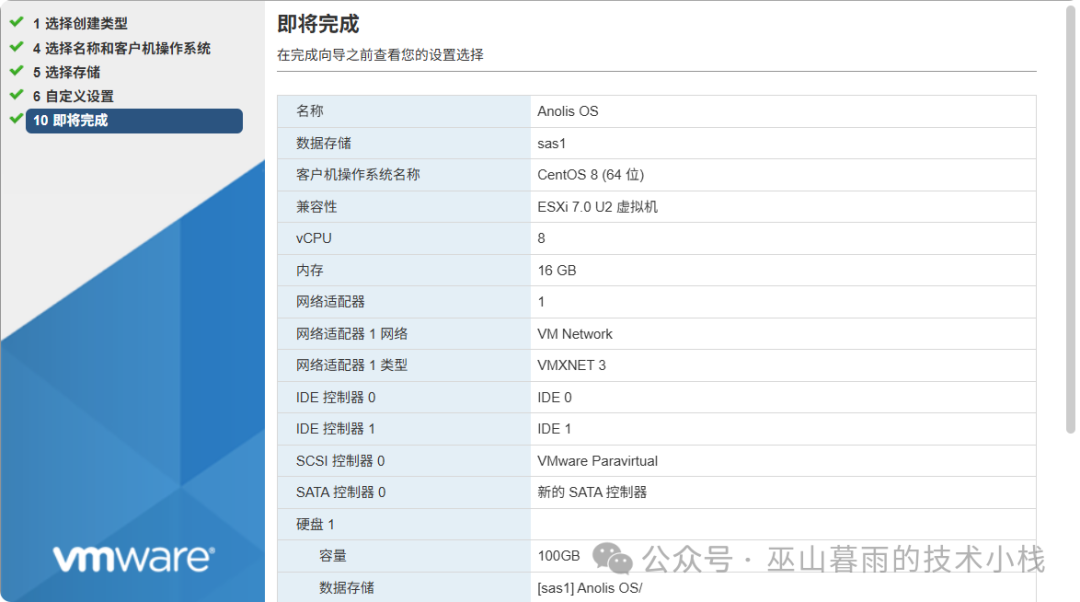This screenshot has width=1080, height=602.
Task: Click the vCPU row label
Action: click(314, 238)
